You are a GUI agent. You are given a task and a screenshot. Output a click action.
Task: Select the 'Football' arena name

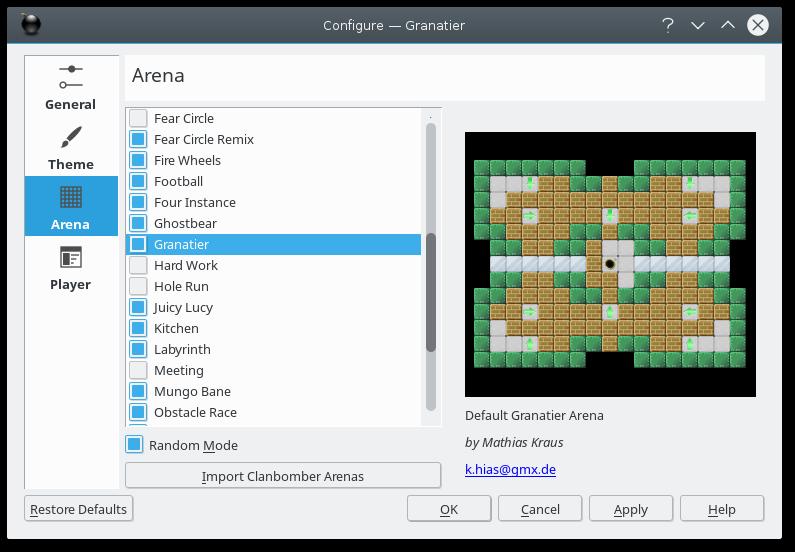click(178, 181)
